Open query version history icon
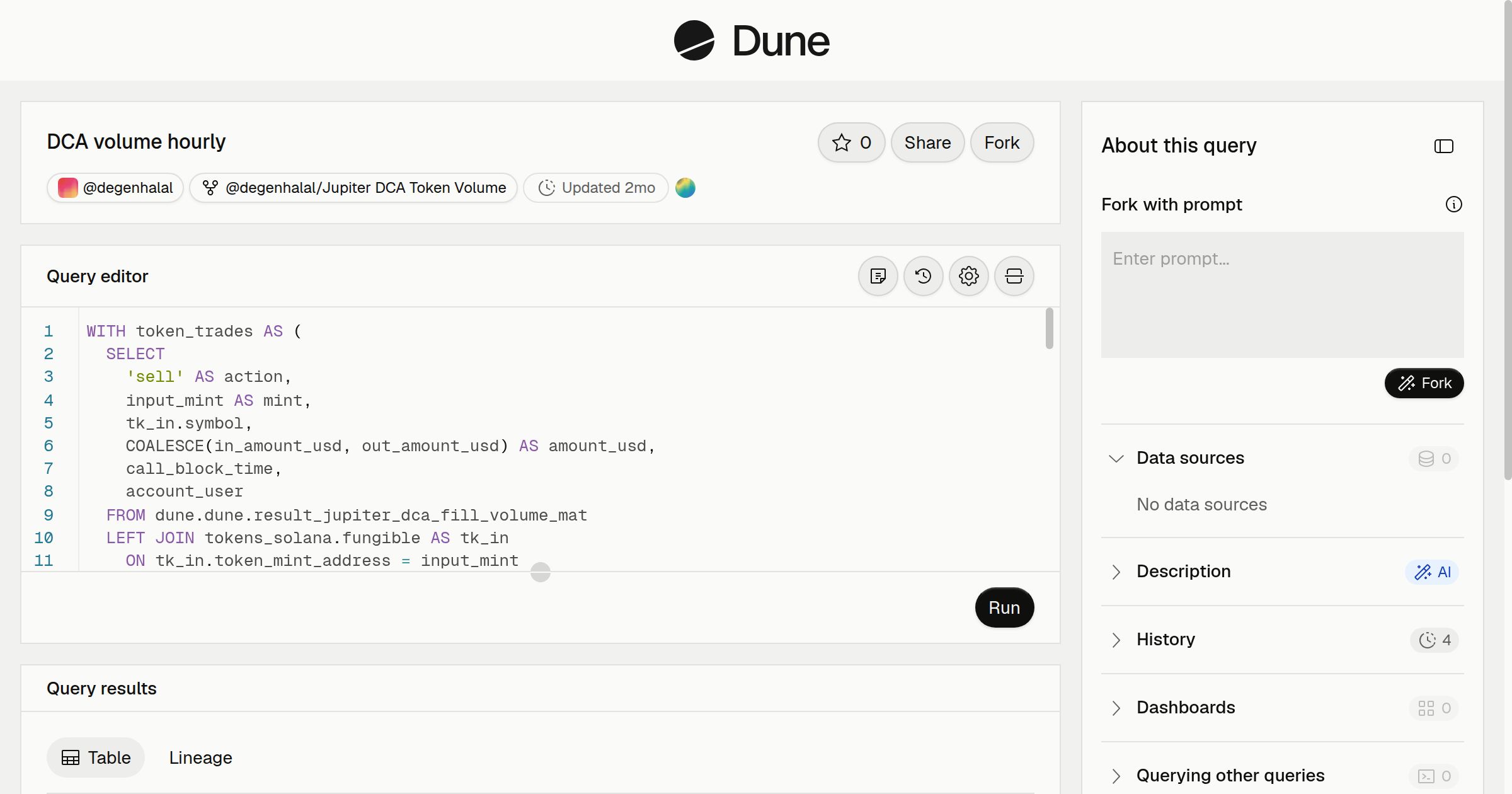This screenshot has width=1512, height=794. click(x=923, y=276)
